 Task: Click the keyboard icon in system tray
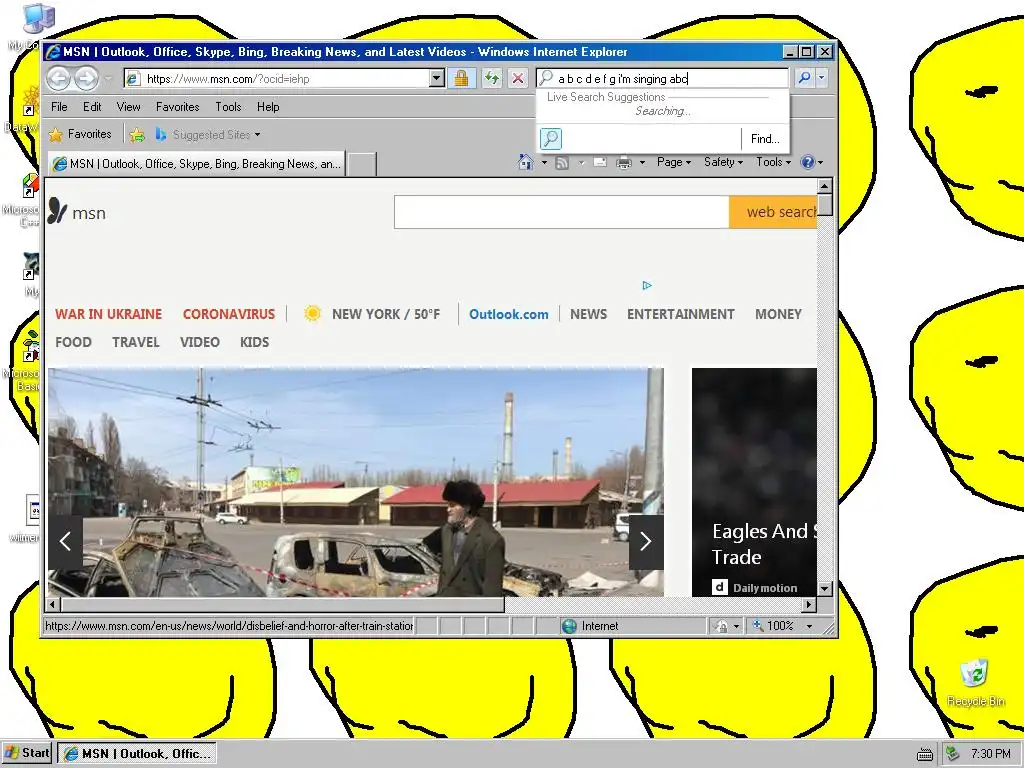pyautogui.click(x=925, y=754)
